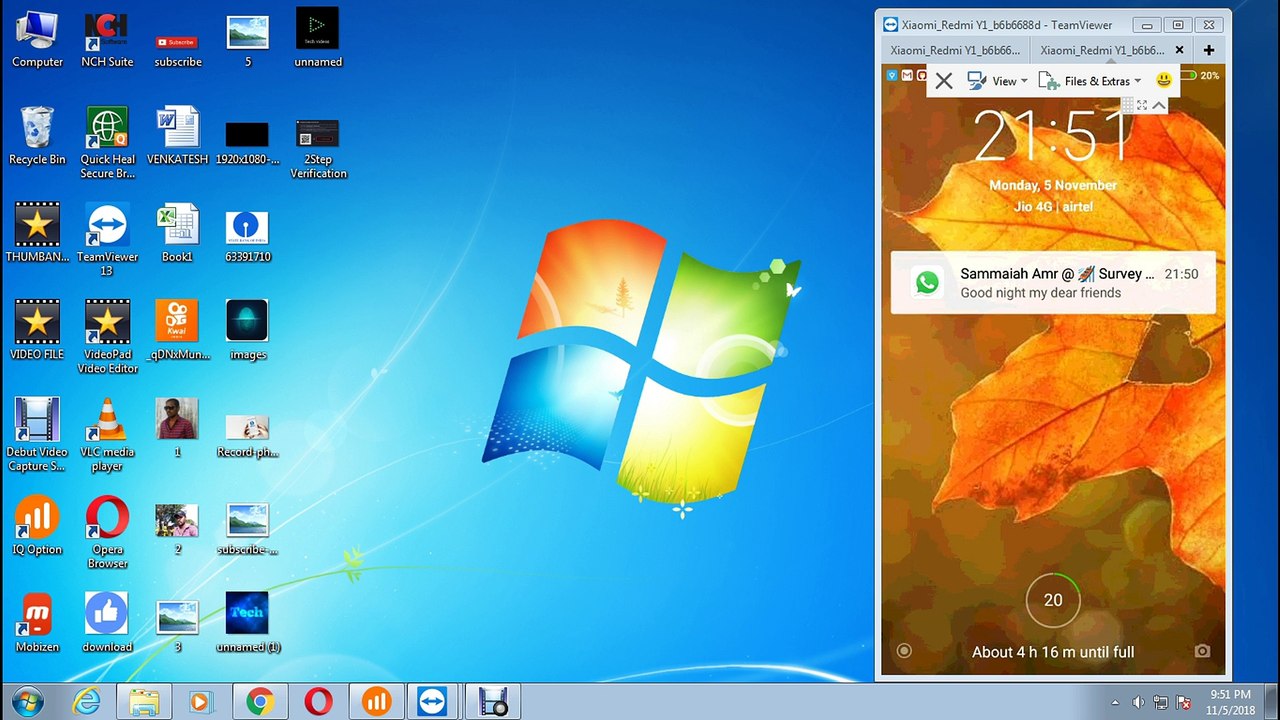Open IQ Option from the taskbar
1280x720 pixels.
tap(376, 702)
